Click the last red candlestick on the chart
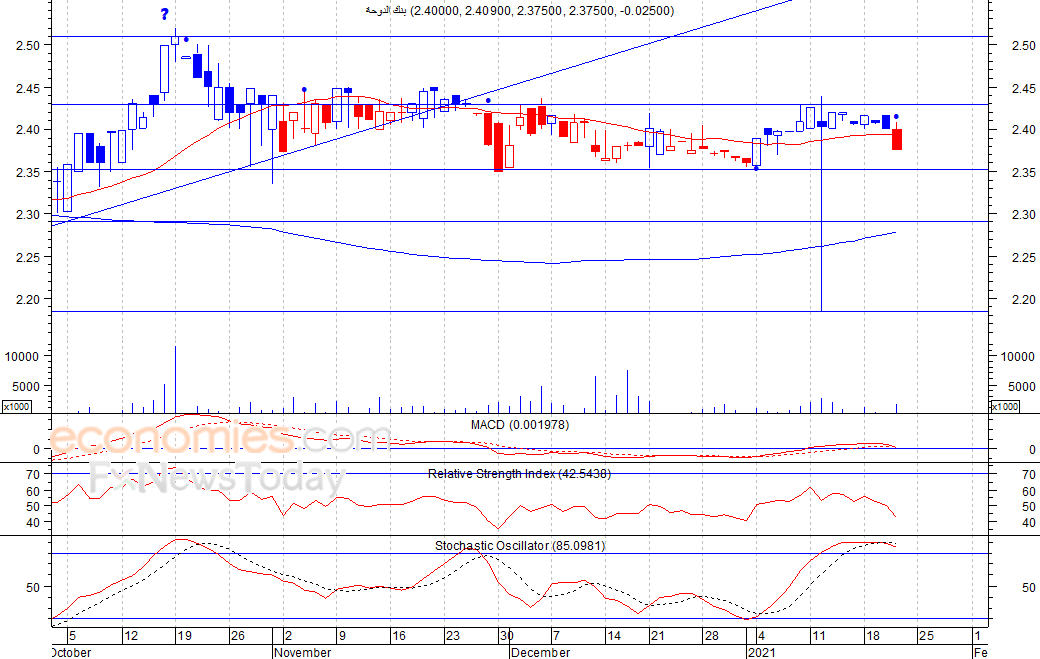Viewport: 1040px width, 659px height. pos(897,139)
